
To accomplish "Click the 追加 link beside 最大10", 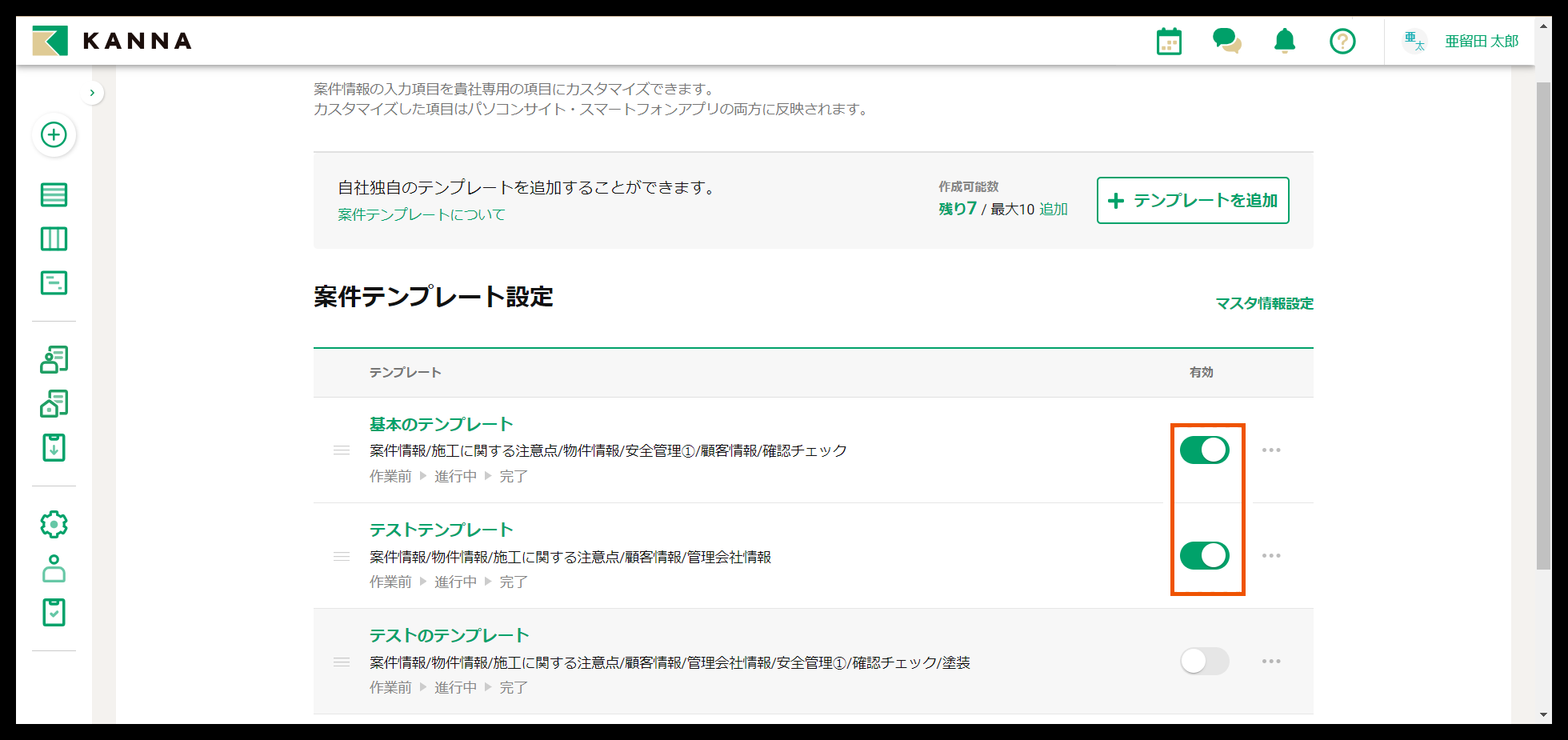I will tap(1053, 209).
